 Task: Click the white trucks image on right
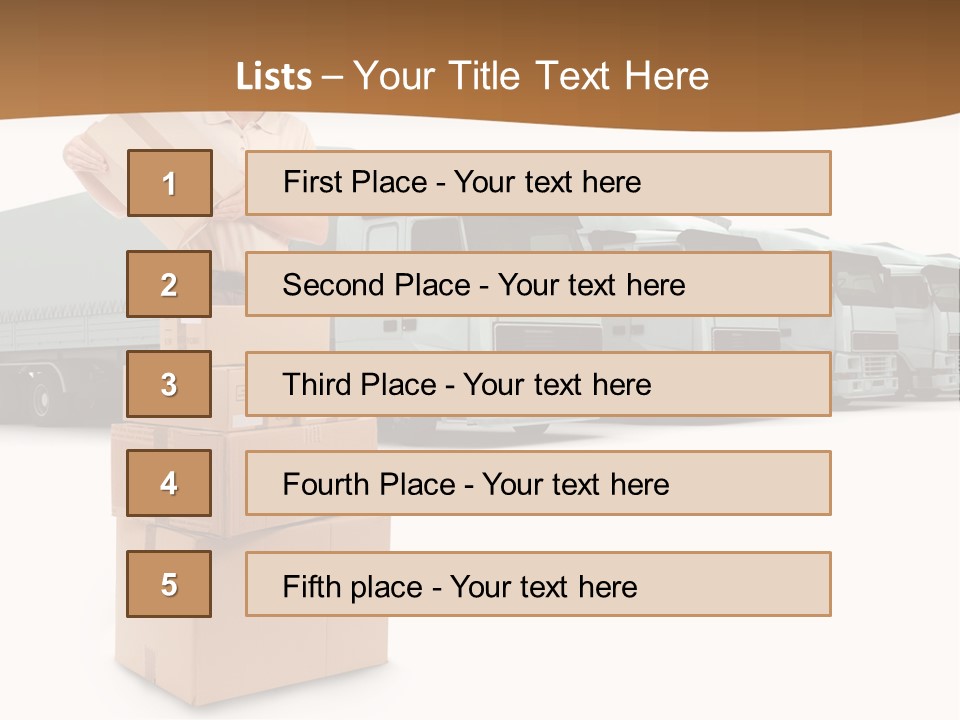coord(890,330)
